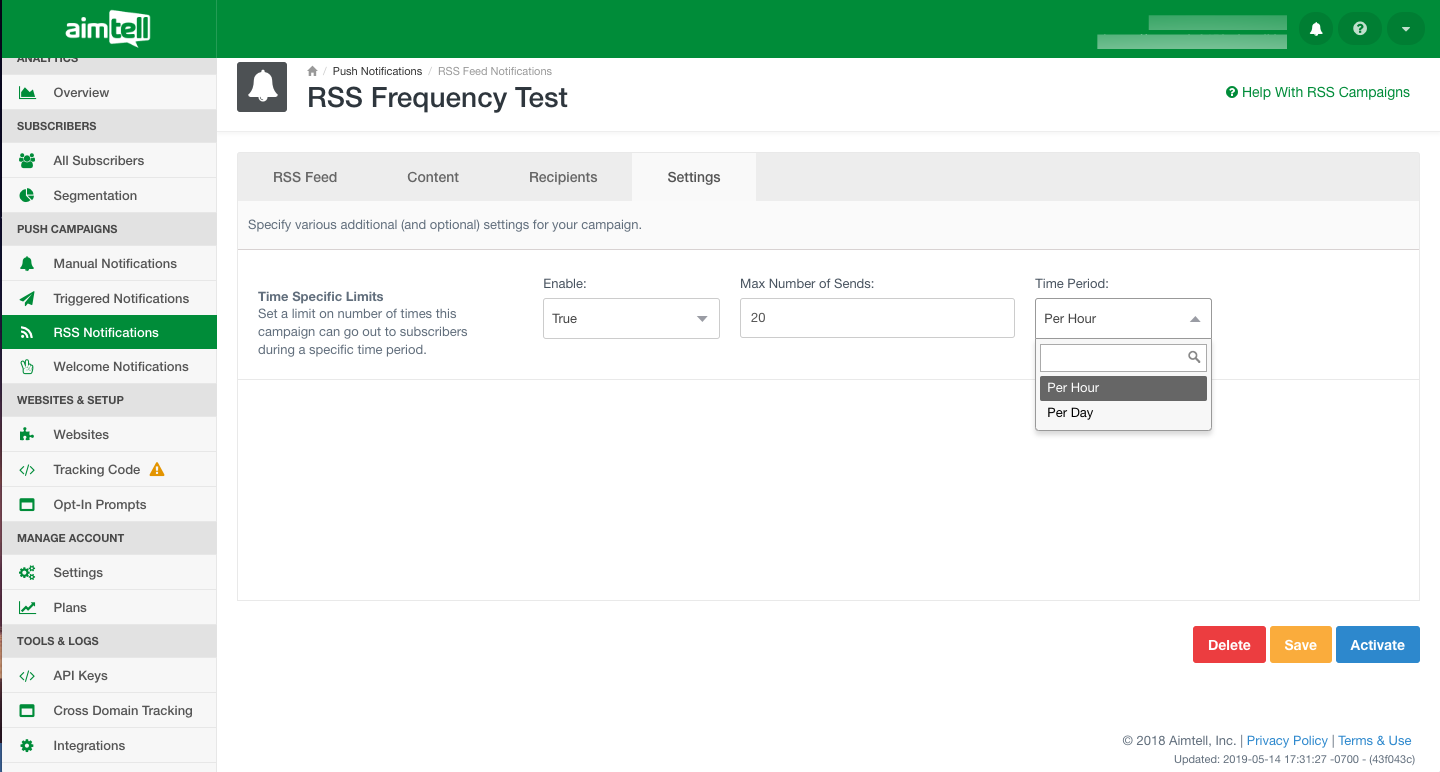Screen dimensions: 1440x772
Task: Click the Overview chart icon
Action: (27, 92)
